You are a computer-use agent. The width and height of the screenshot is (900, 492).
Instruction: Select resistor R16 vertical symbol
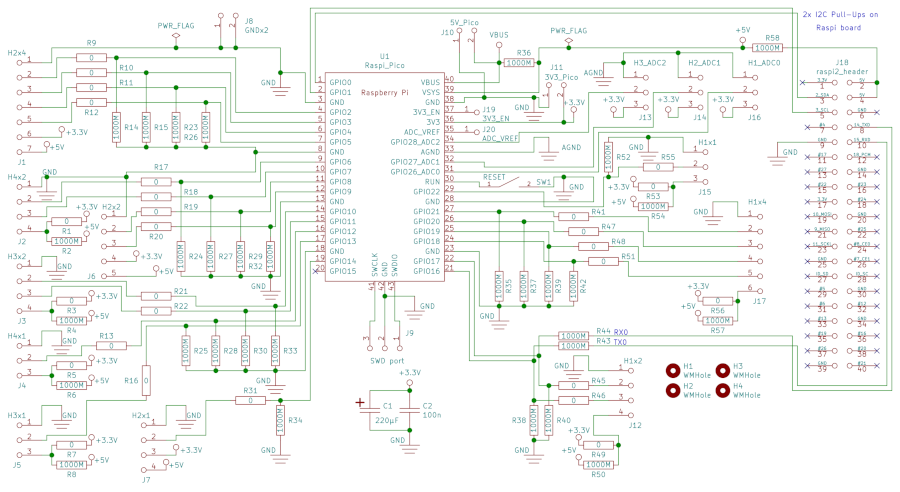pyautogui.click(x=146, y=381)
